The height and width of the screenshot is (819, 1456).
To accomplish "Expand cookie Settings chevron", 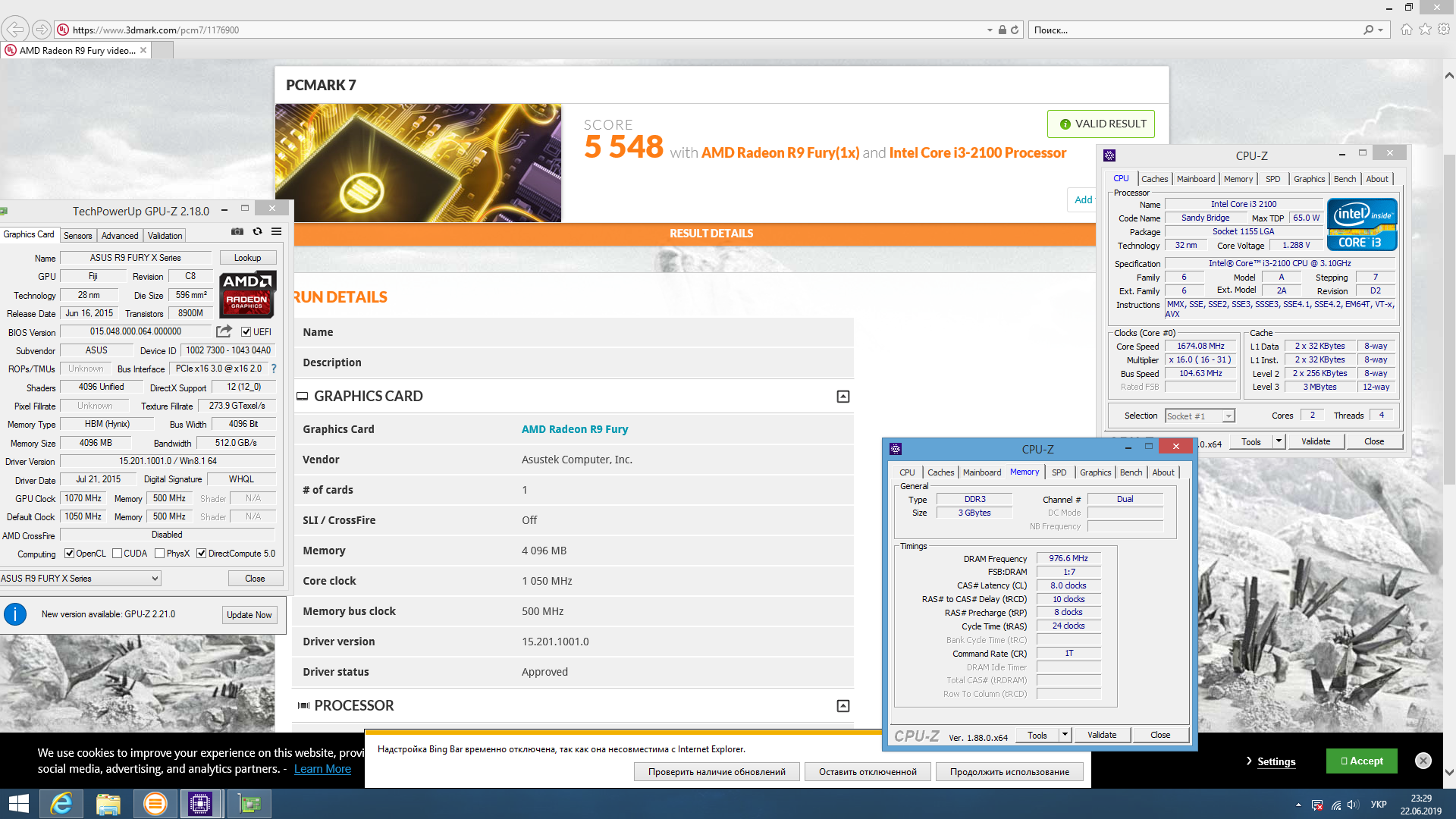I will point(1249,761).
